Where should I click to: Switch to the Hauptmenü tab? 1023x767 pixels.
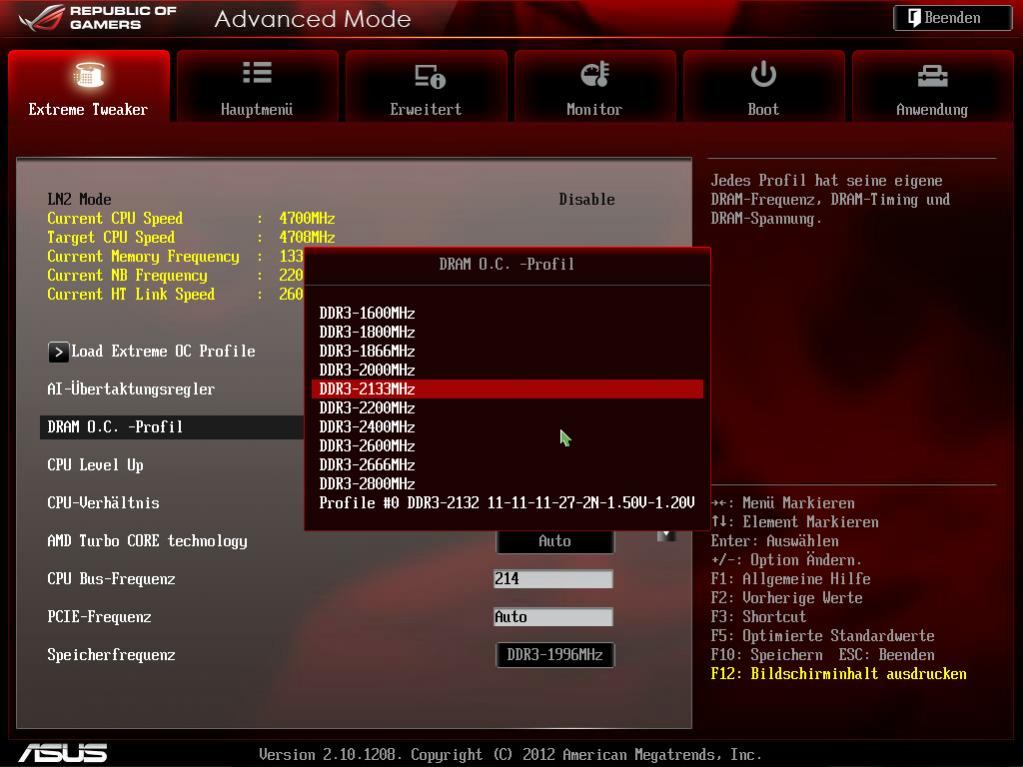click(257, 85)
